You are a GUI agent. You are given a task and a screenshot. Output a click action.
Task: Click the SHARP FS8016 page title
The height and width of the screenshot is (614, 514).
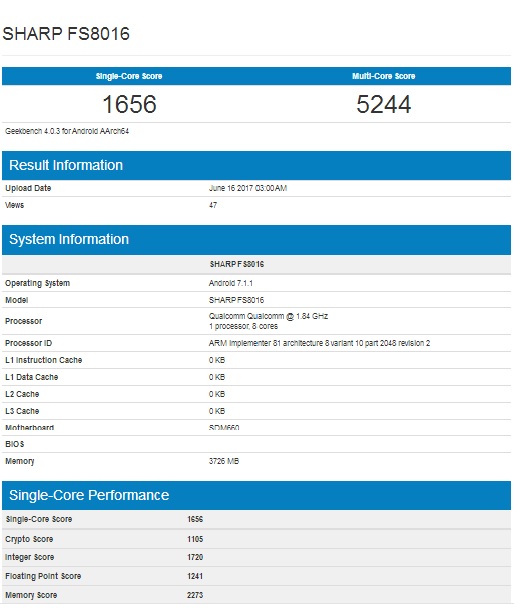[66, 34]
